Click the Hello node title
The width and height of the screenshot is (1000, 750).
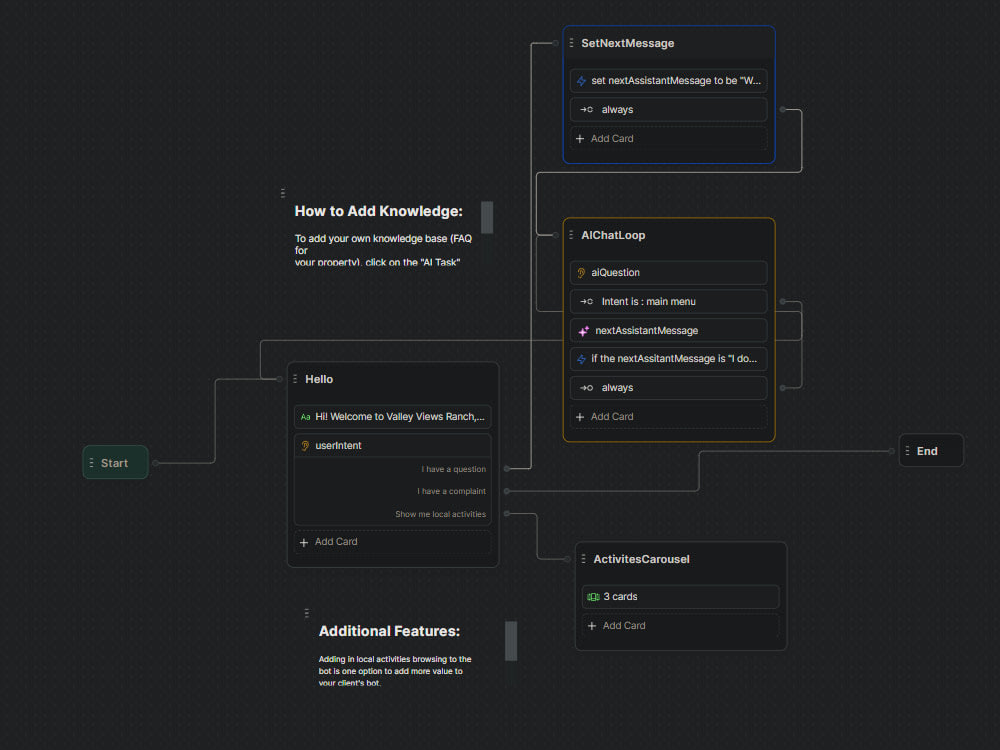[x=319, y=379]
